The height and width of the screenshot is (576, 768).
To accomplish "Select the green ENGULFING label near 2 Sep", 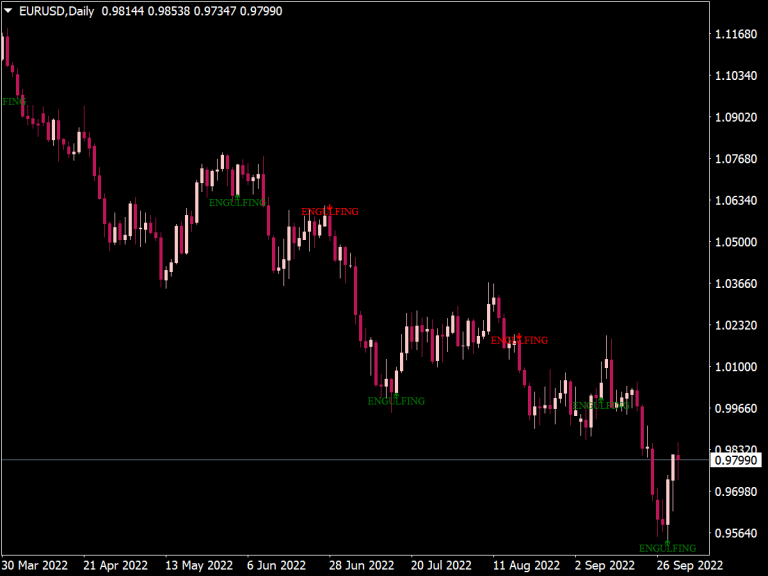I will click(x=600, y=405).
